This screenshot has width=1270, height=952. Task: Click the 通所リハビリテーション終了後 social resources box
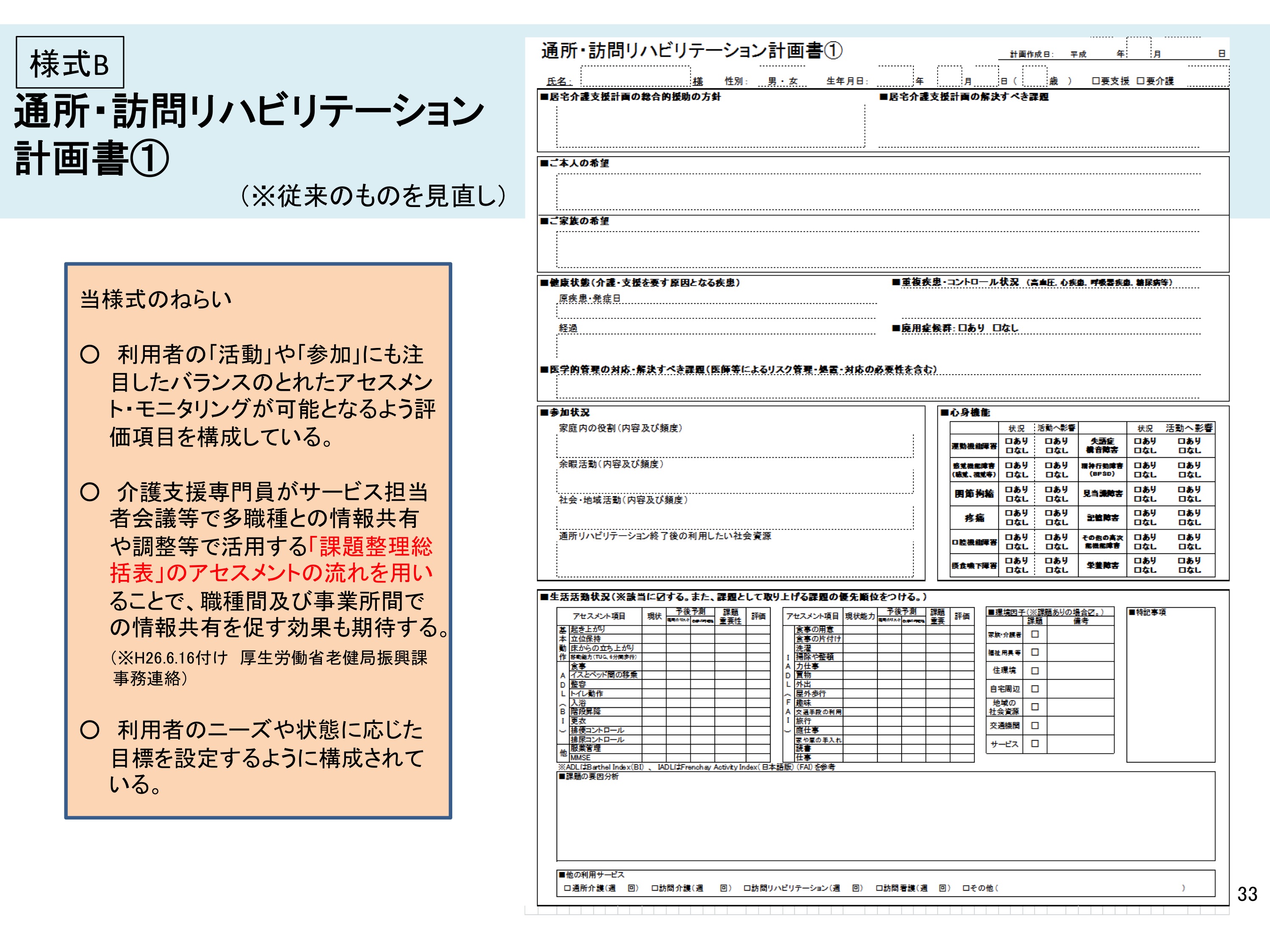[x=735, y=560]
